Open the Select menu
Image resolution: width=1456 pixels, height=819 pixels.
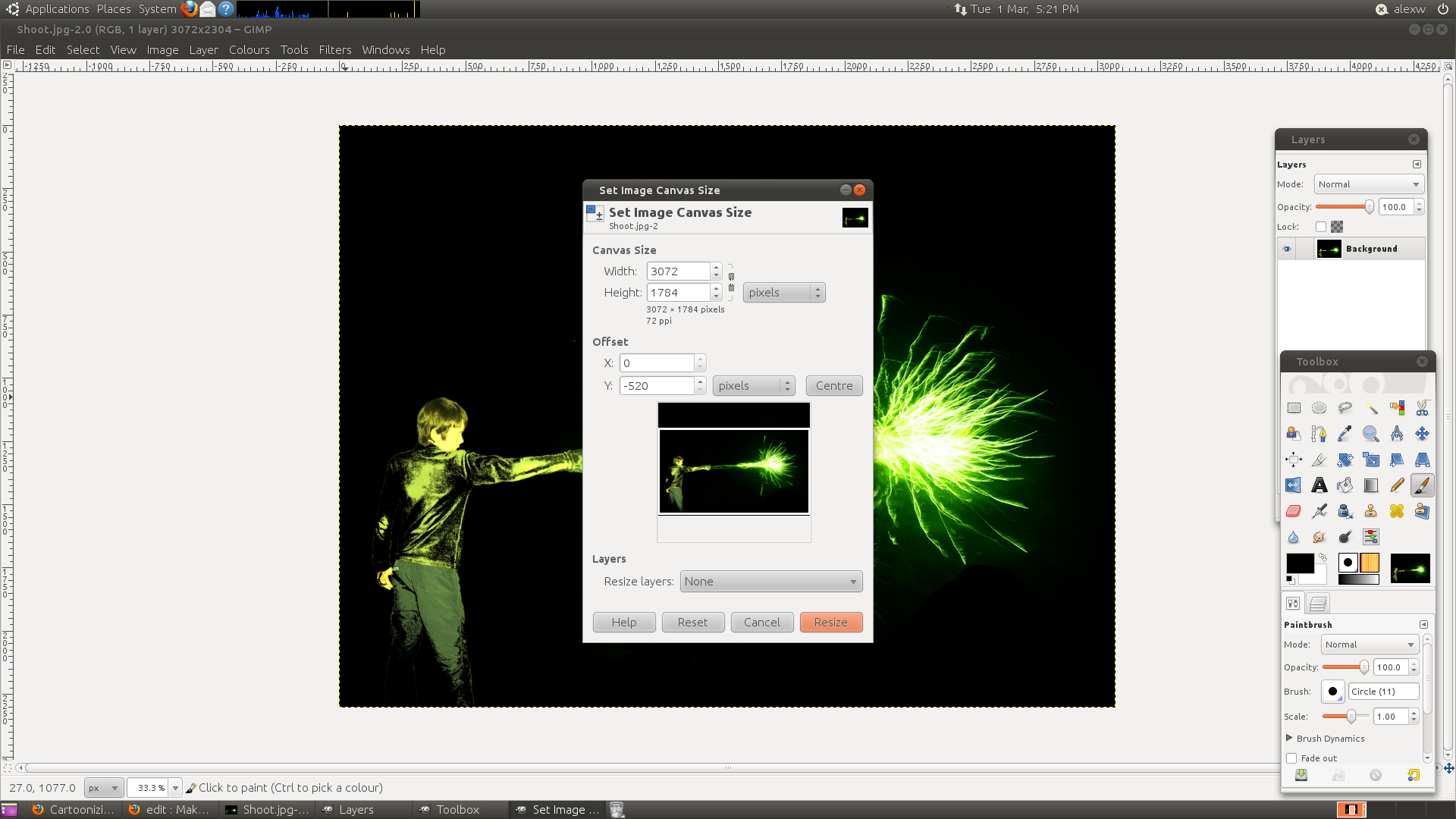83,50
